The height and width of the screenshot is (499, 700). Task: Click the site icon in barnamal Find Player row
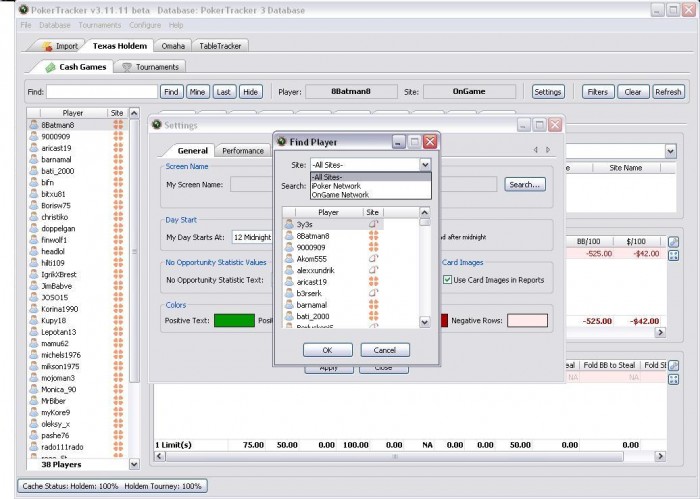[x=373, y=305]
